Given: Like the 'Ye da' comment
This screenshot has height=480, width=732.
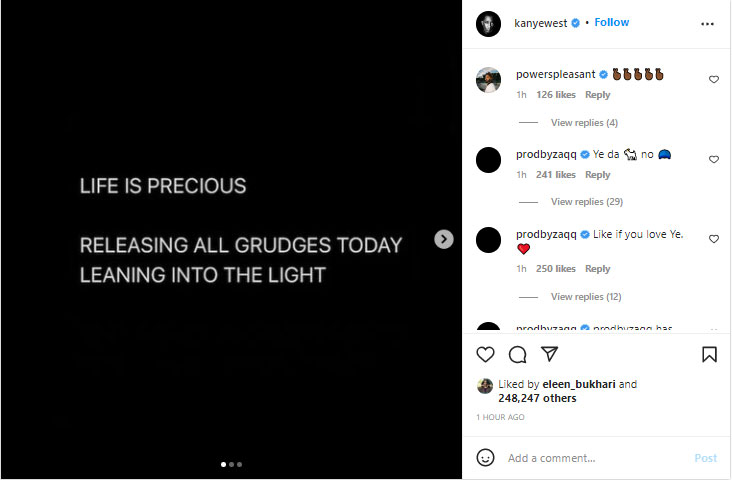Looking at the screenshot, I should [x=713, y=159].
